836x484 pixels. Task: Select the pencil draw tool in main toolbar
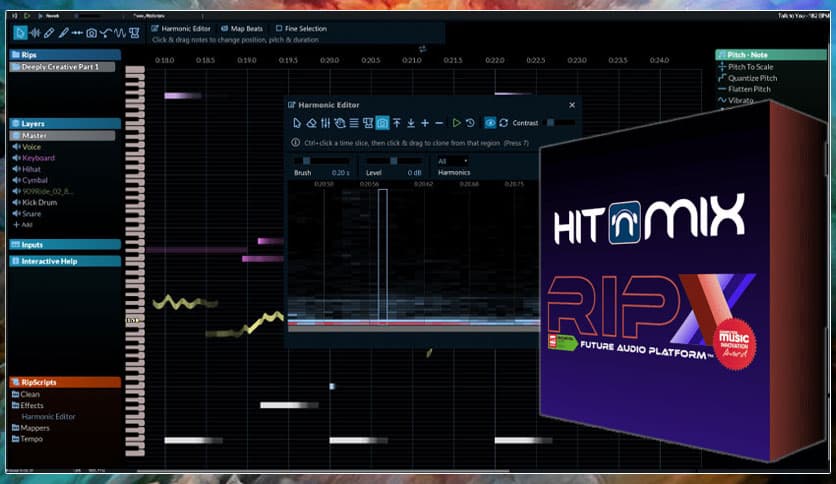[49, 33]
